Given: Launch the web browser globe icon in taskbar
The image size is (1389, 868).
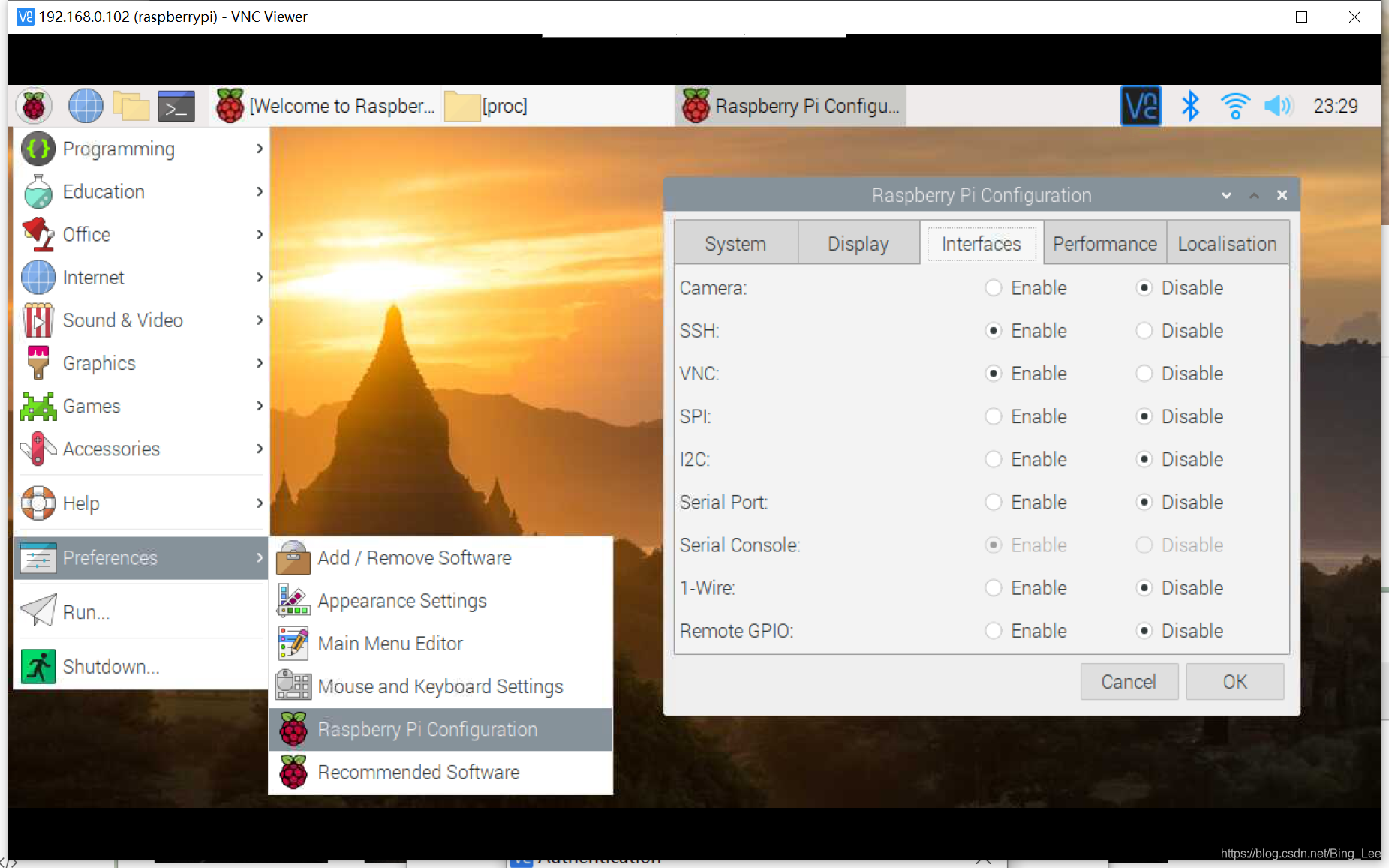Looking at the screenshot, I should 86,106.
